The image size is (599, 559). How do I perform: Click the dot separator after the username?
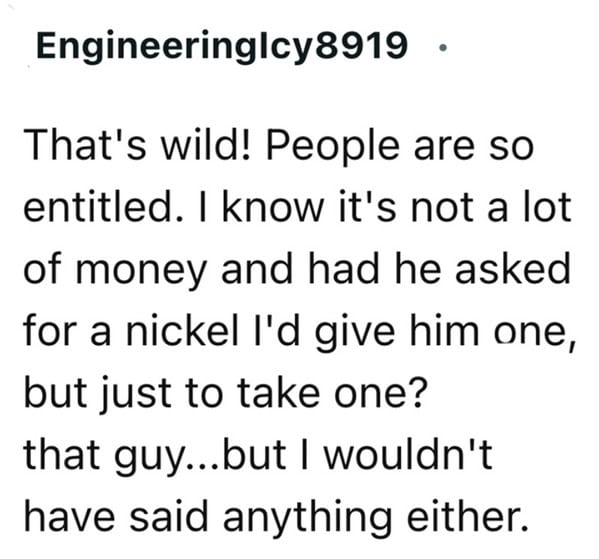[443, 48]
